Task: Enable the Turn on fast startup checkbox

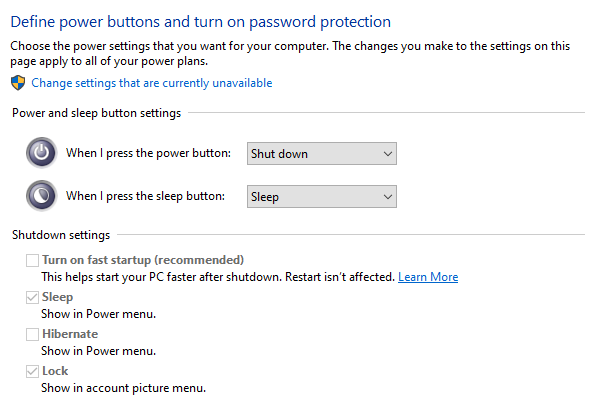Action: coord(32,260)
